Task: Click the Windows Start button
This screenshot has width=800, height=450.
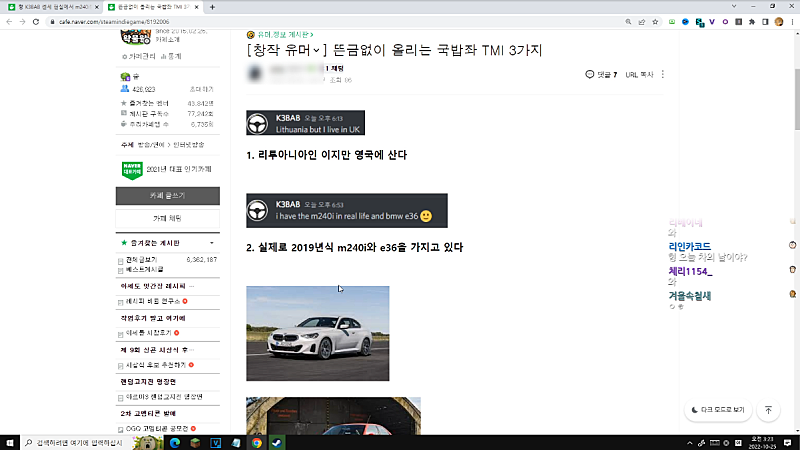Action: coord(9,442)
